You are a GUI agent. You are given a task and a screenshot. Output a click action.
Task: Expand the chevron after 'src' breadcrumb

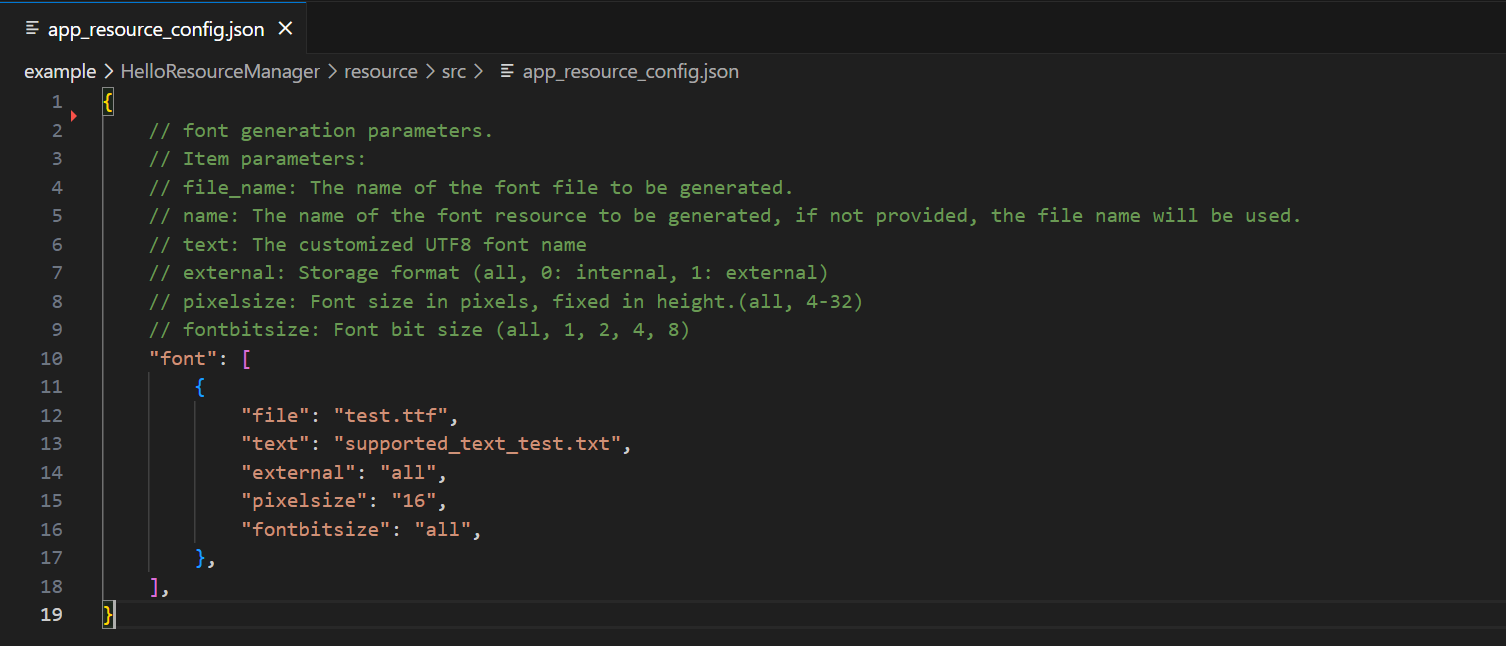pyautogui.click(x=479, y=72)
